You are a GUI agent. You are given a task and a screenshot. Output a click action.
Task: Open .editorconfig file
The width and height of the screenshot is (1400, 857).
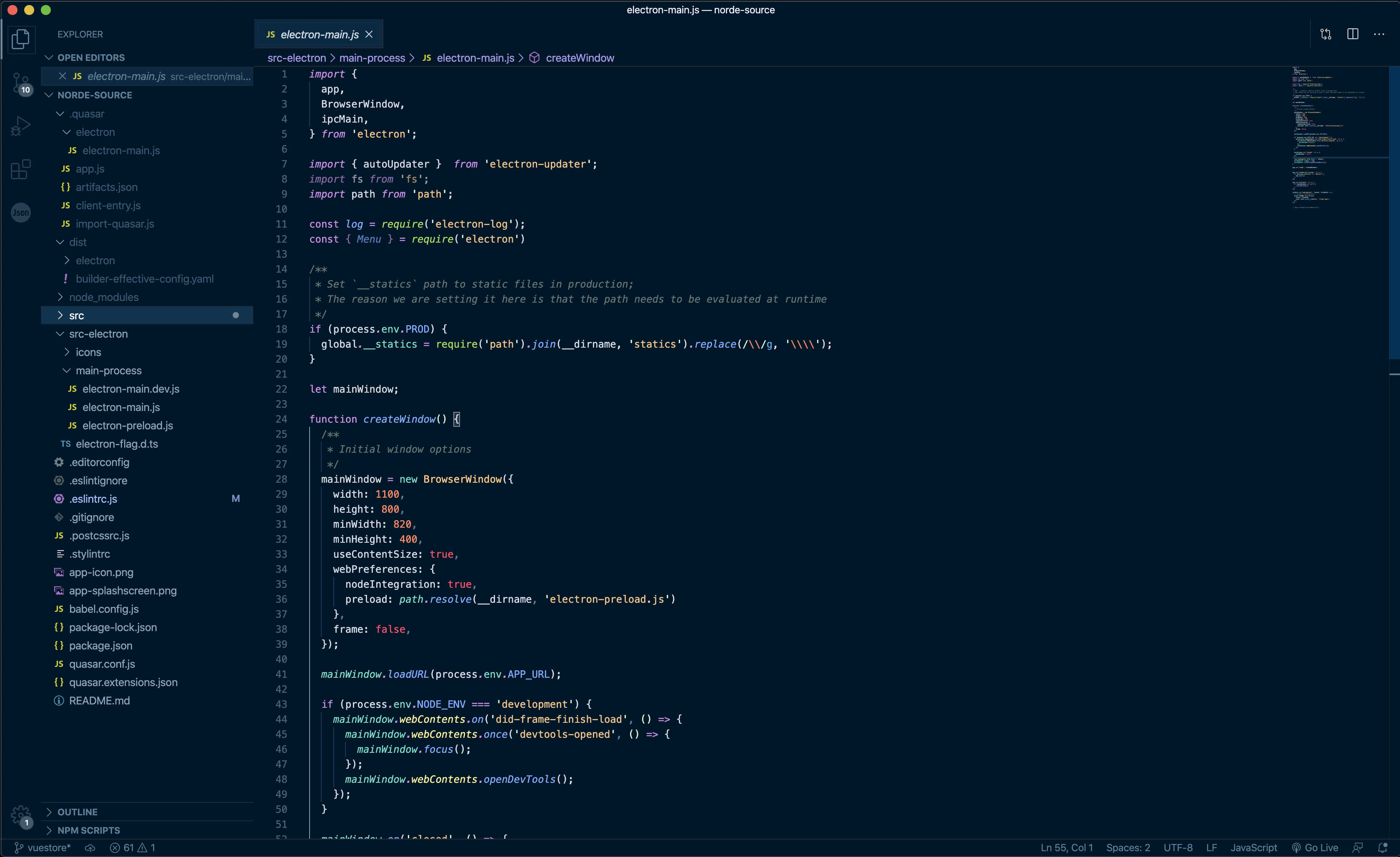(147, 462)
